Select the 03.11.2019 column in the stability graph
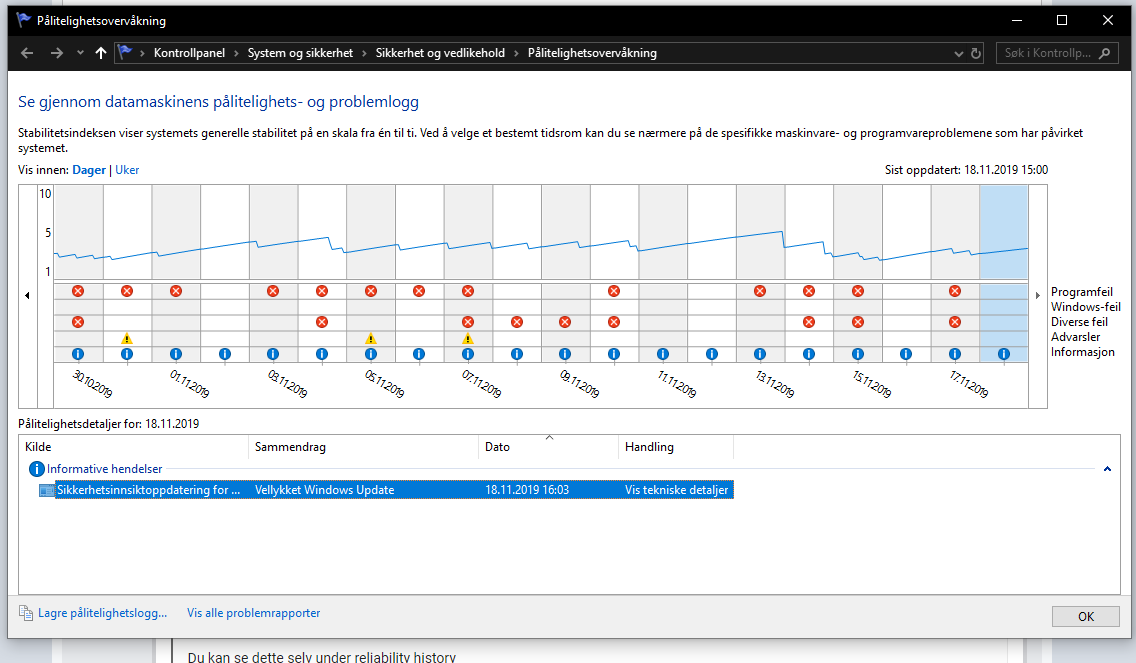 coord(273,232)
